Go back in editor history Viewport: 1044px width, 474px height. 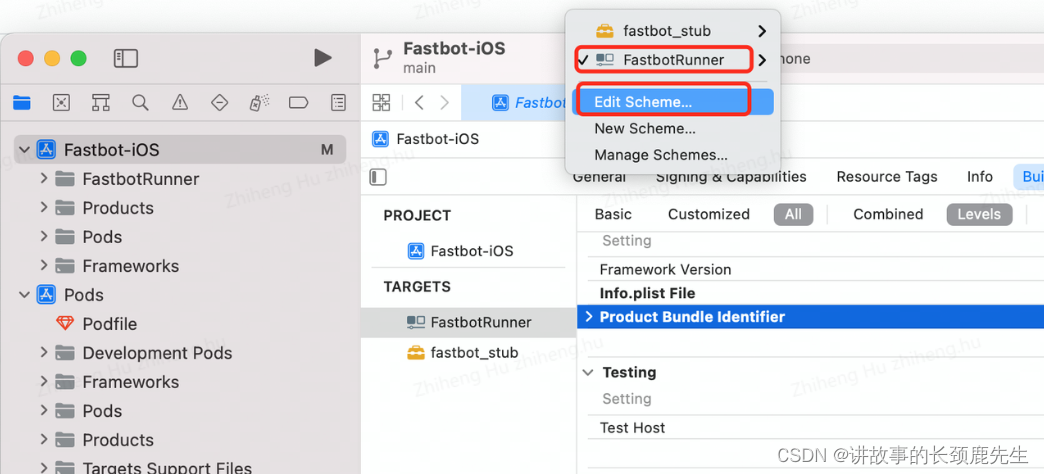[x=419, y=103]
